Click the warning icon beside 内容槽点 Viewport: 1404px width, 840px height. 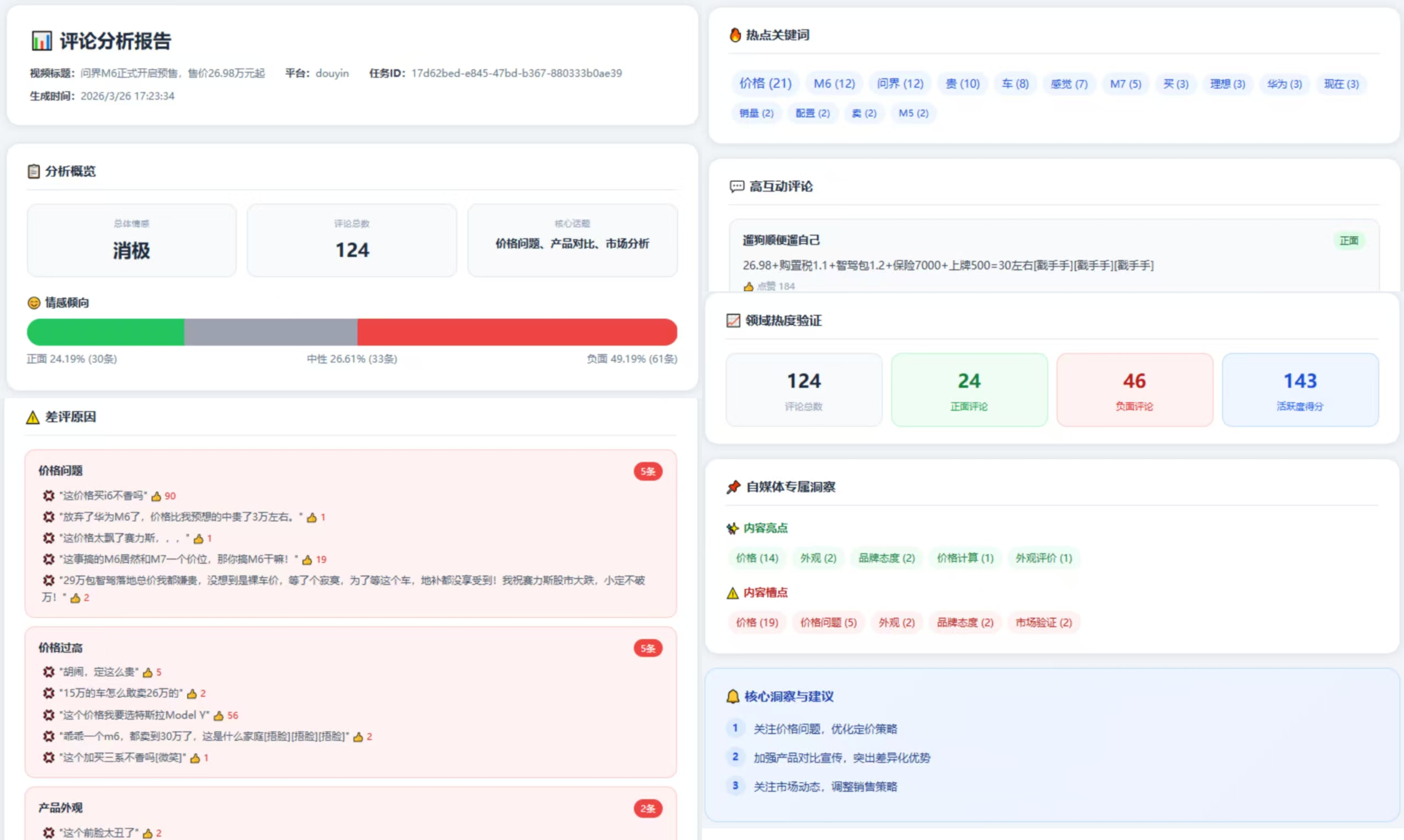point(733,593)
